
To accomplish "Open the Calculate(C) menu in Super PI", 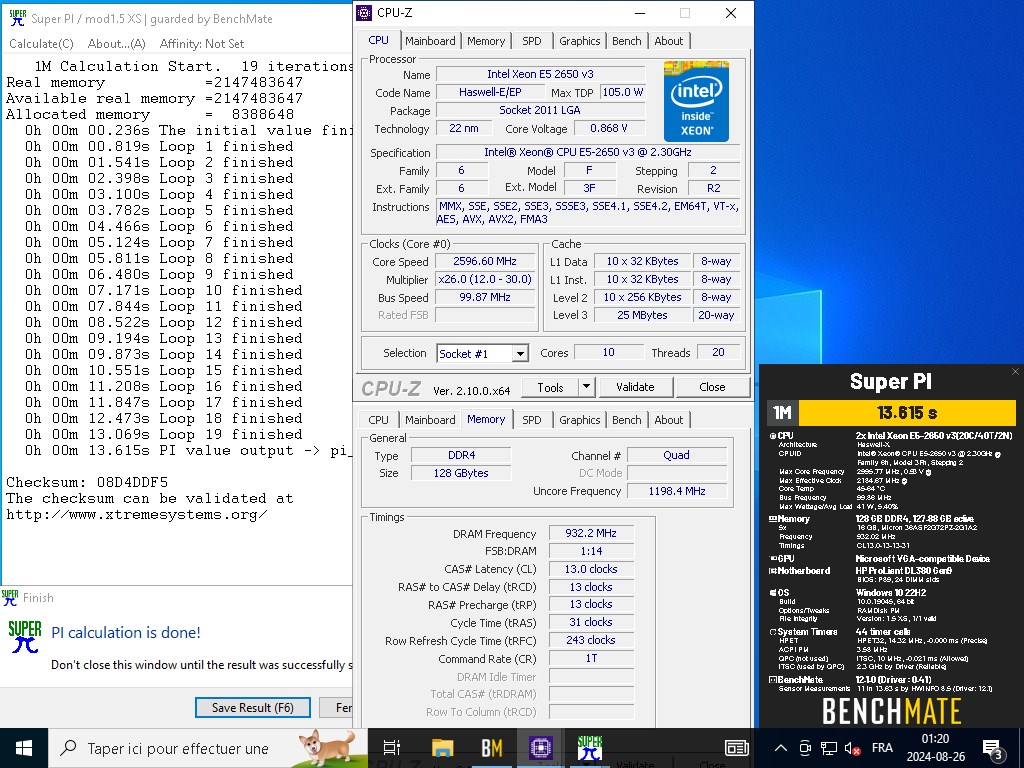I will click(x=41, y=44).
